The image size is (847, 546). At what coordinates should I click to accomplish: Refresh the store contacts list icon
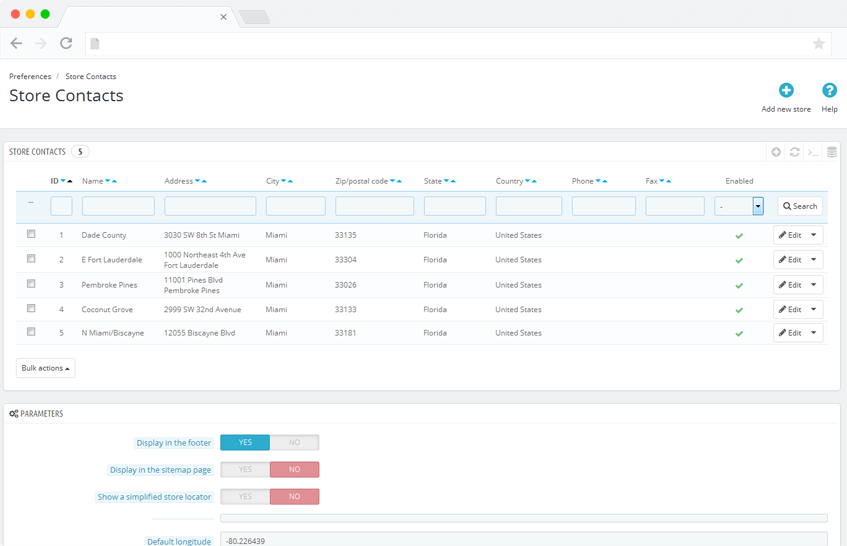795,152
